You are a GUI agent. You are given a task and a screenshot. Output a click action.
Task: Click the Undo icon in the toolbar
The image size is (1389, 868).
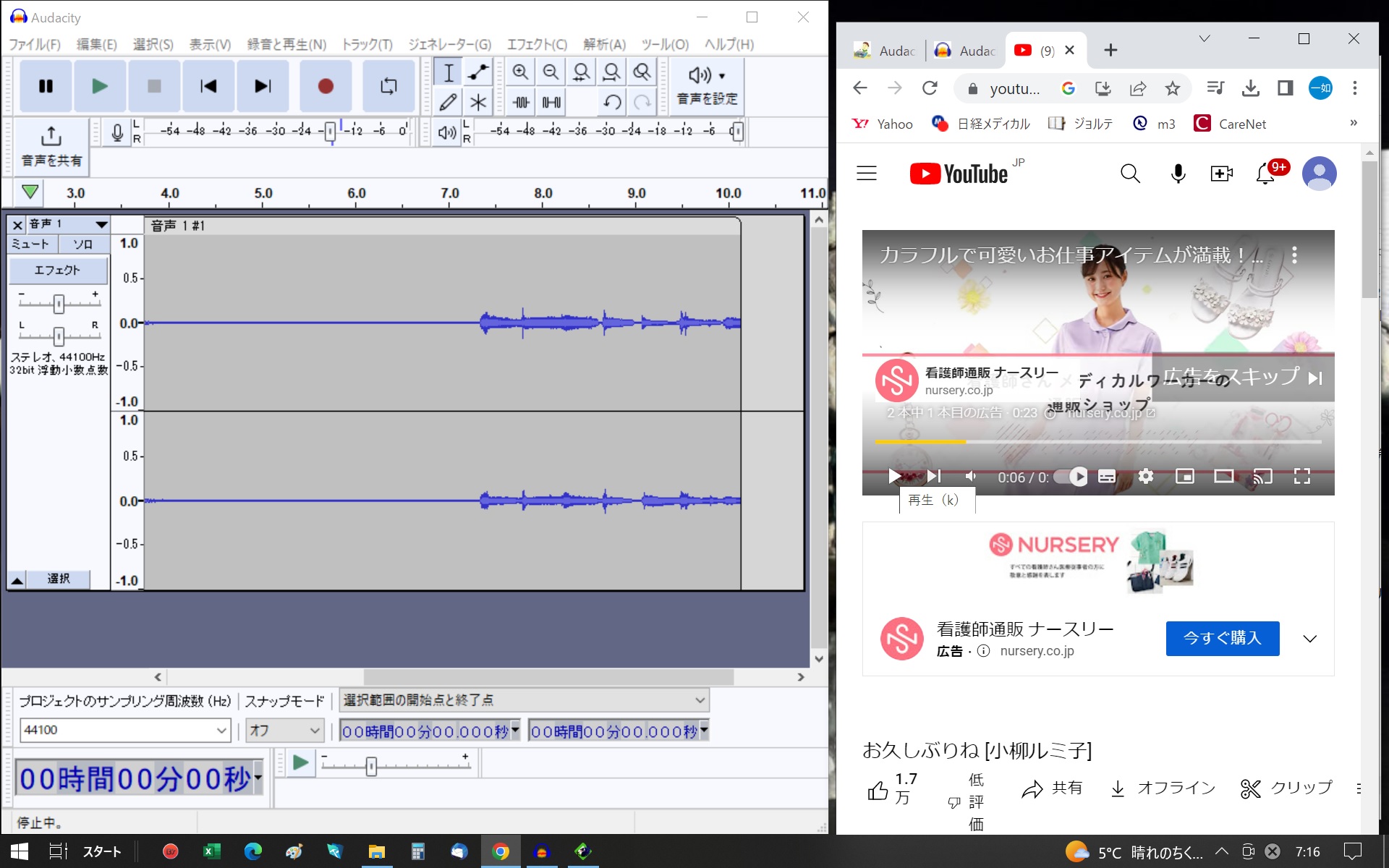pyautogui.click(x=611, y=102)
